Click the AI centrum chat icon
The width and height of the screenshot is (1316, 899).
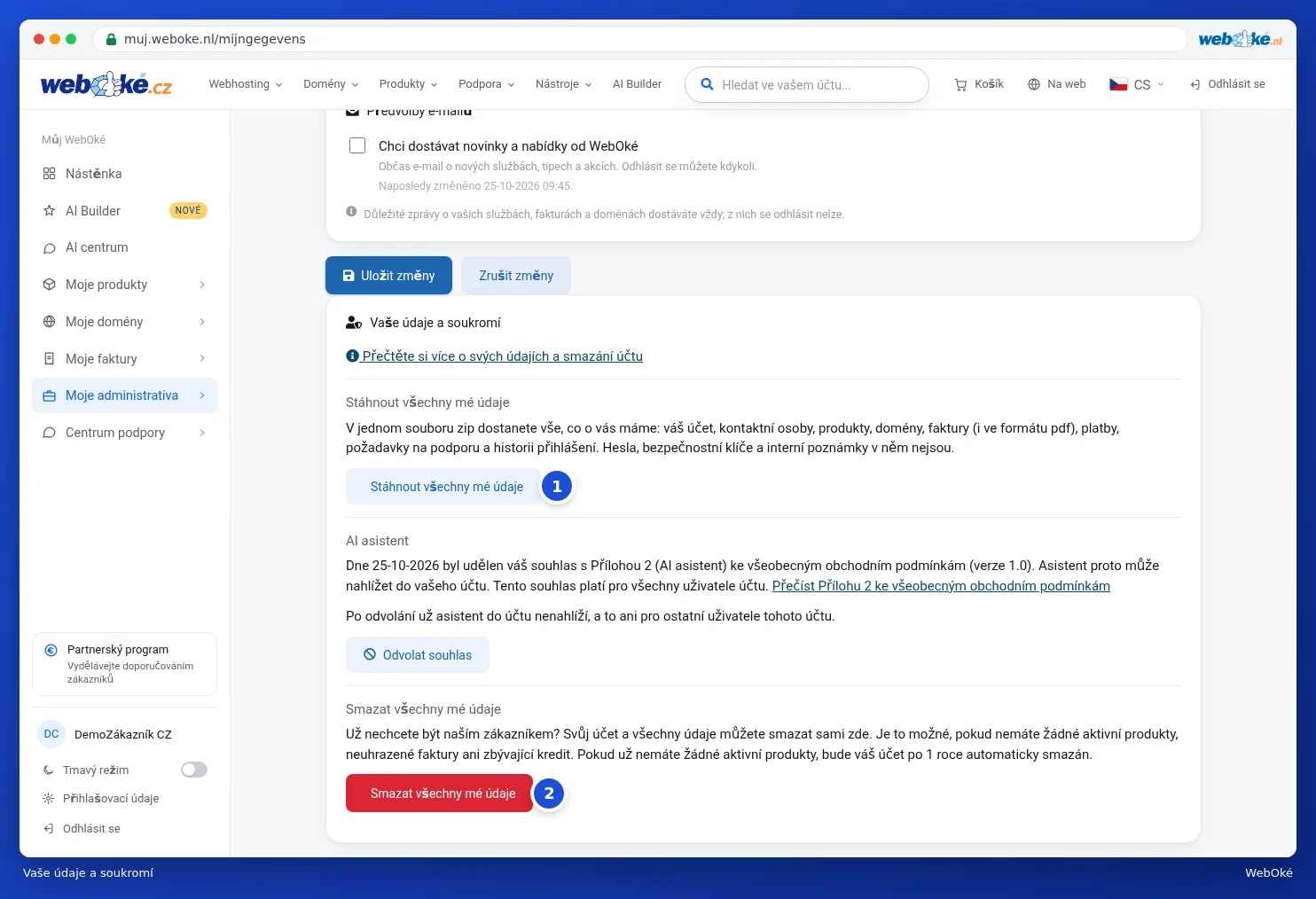pyautogui.click(x=49, y=248)
